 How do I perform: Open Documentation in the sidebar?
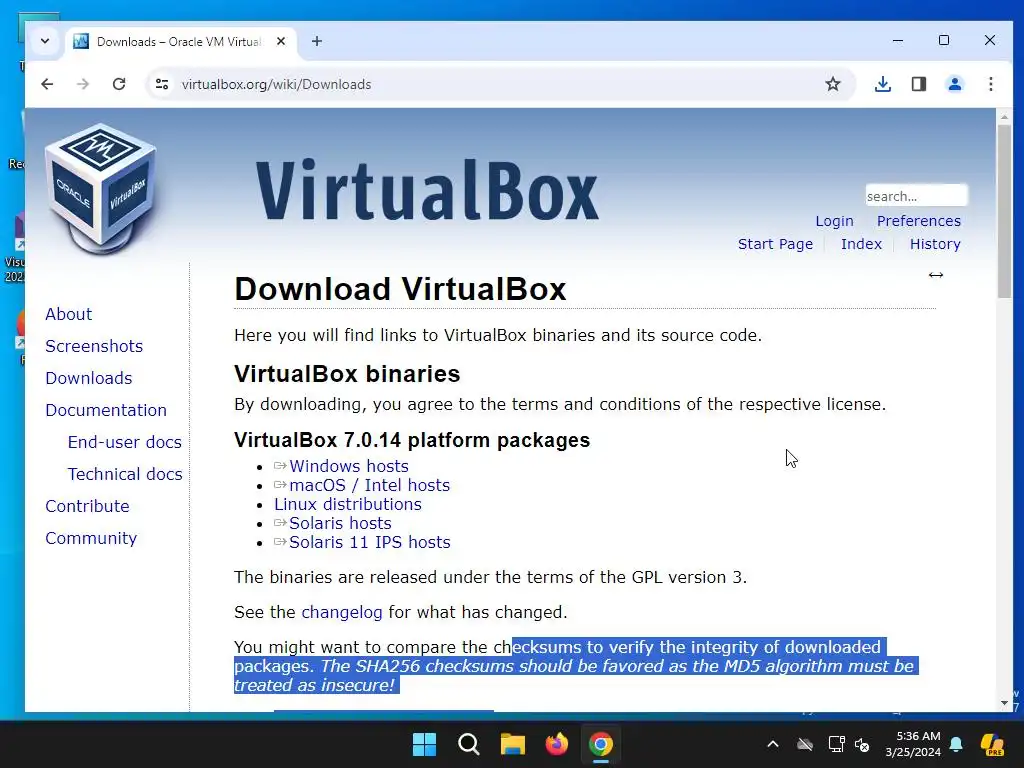tap(106, 410)
